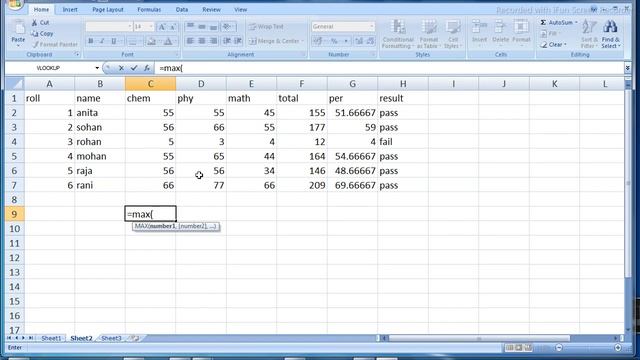This screenshot has width=640, height=360.
Task: Open the font name dropdown
Action: click(130, 27)
